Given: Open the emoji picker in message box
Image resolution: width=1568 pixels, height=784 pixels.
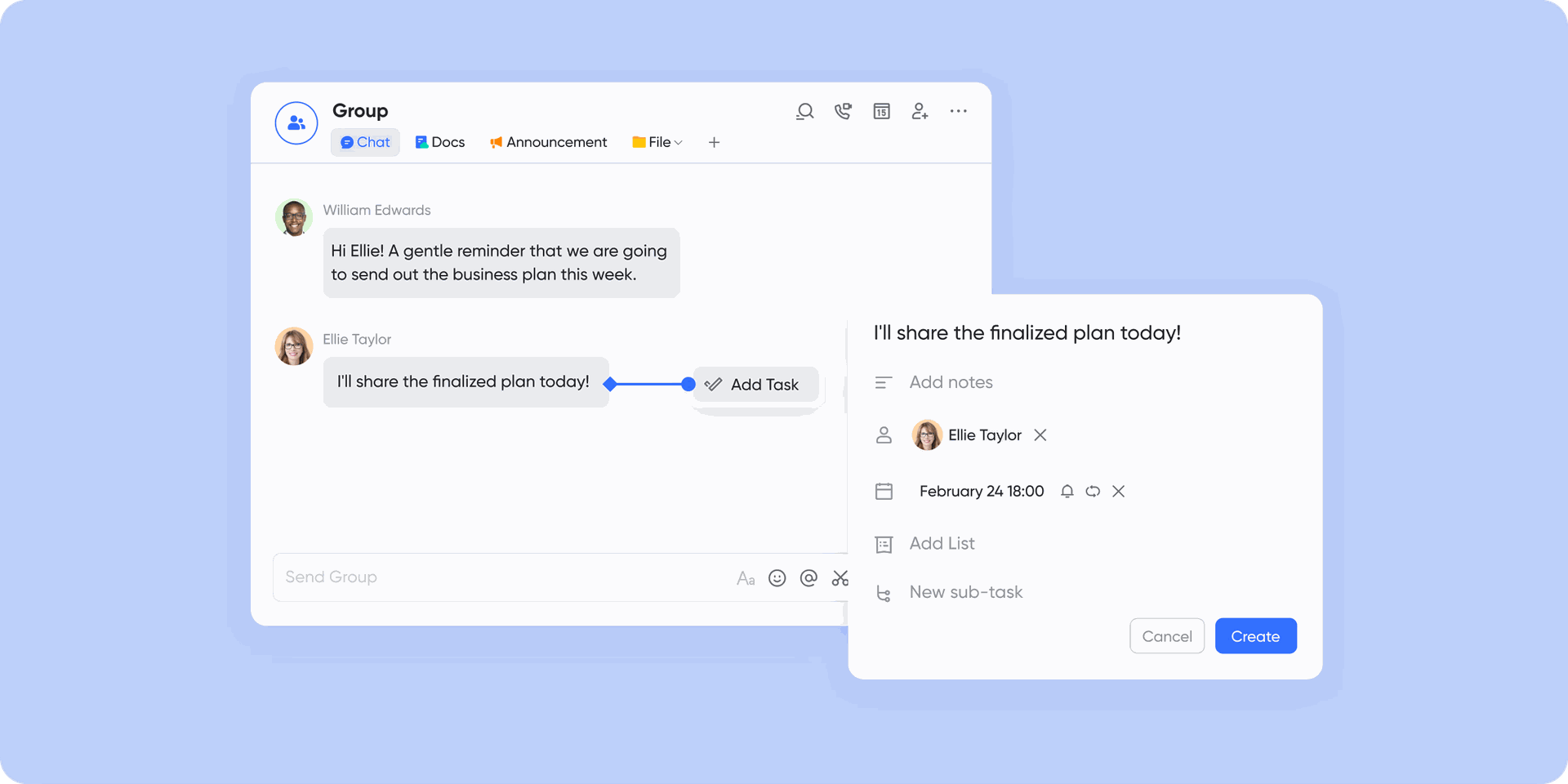Looking at the screenshot, I should pos(777,578).
